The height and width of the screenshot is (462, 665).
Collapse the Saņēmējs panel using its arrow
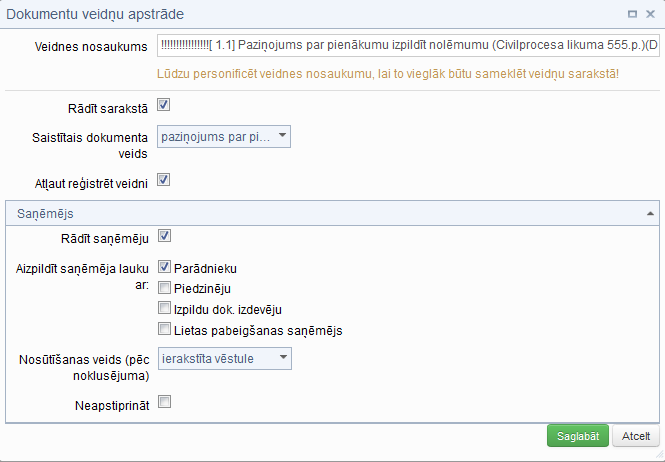click(x=651, y=214)
